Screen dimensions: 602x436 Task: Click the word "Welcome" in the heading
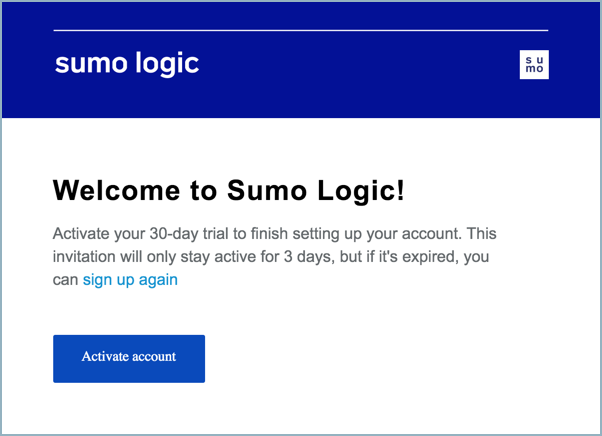[116, 190]
